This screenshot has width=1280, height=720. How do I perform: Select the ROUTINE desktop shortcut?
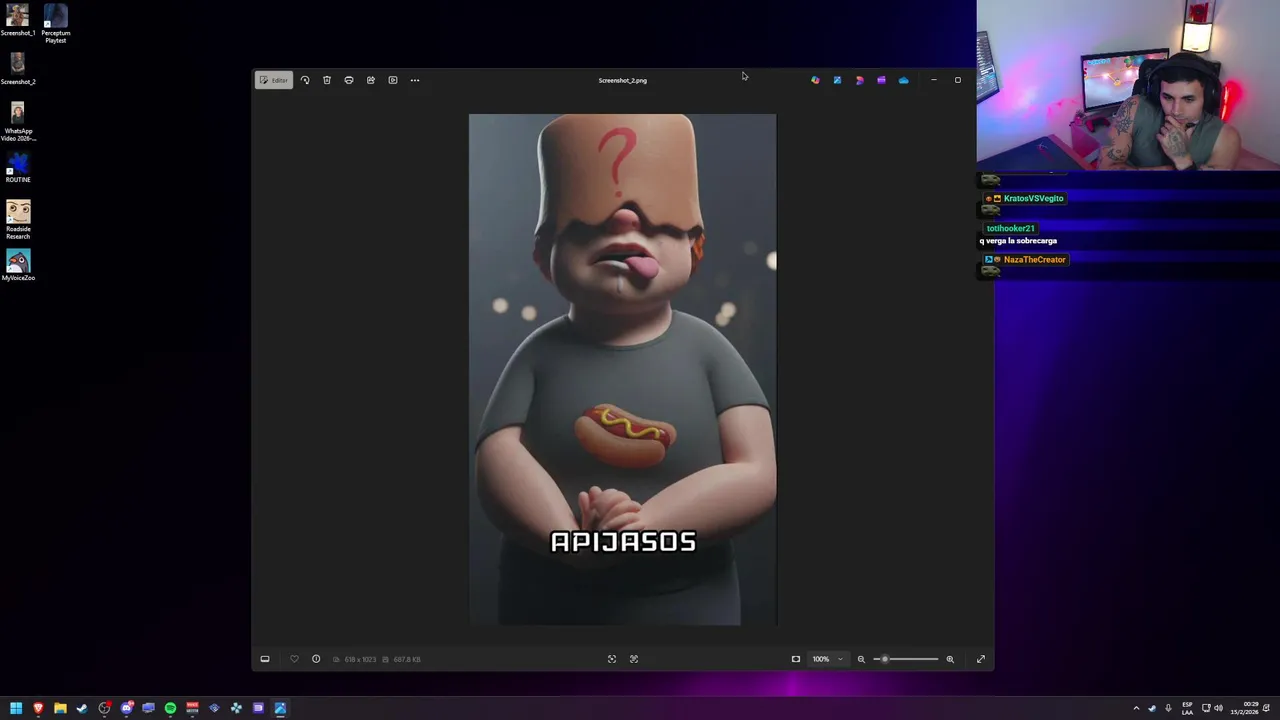pos(18,167)
